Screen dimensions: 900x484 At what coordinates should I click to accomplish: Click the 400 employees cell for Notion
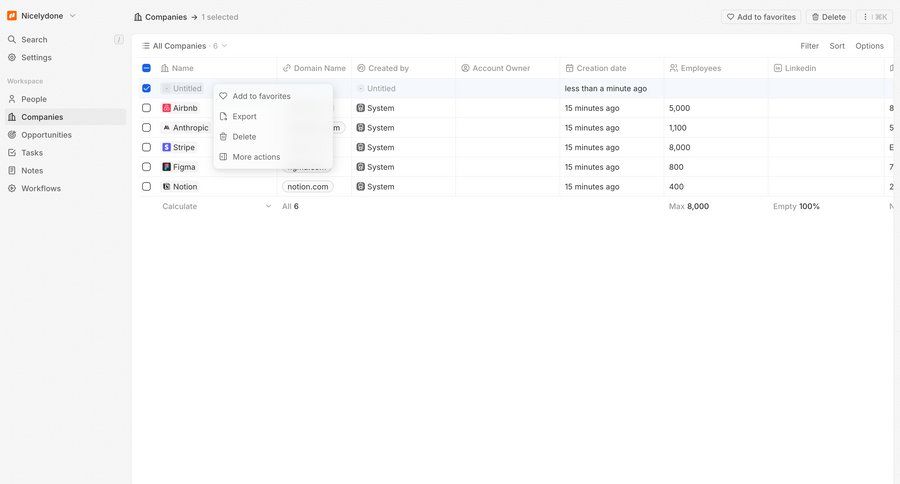pyautogui.click(x=716, y=187)
